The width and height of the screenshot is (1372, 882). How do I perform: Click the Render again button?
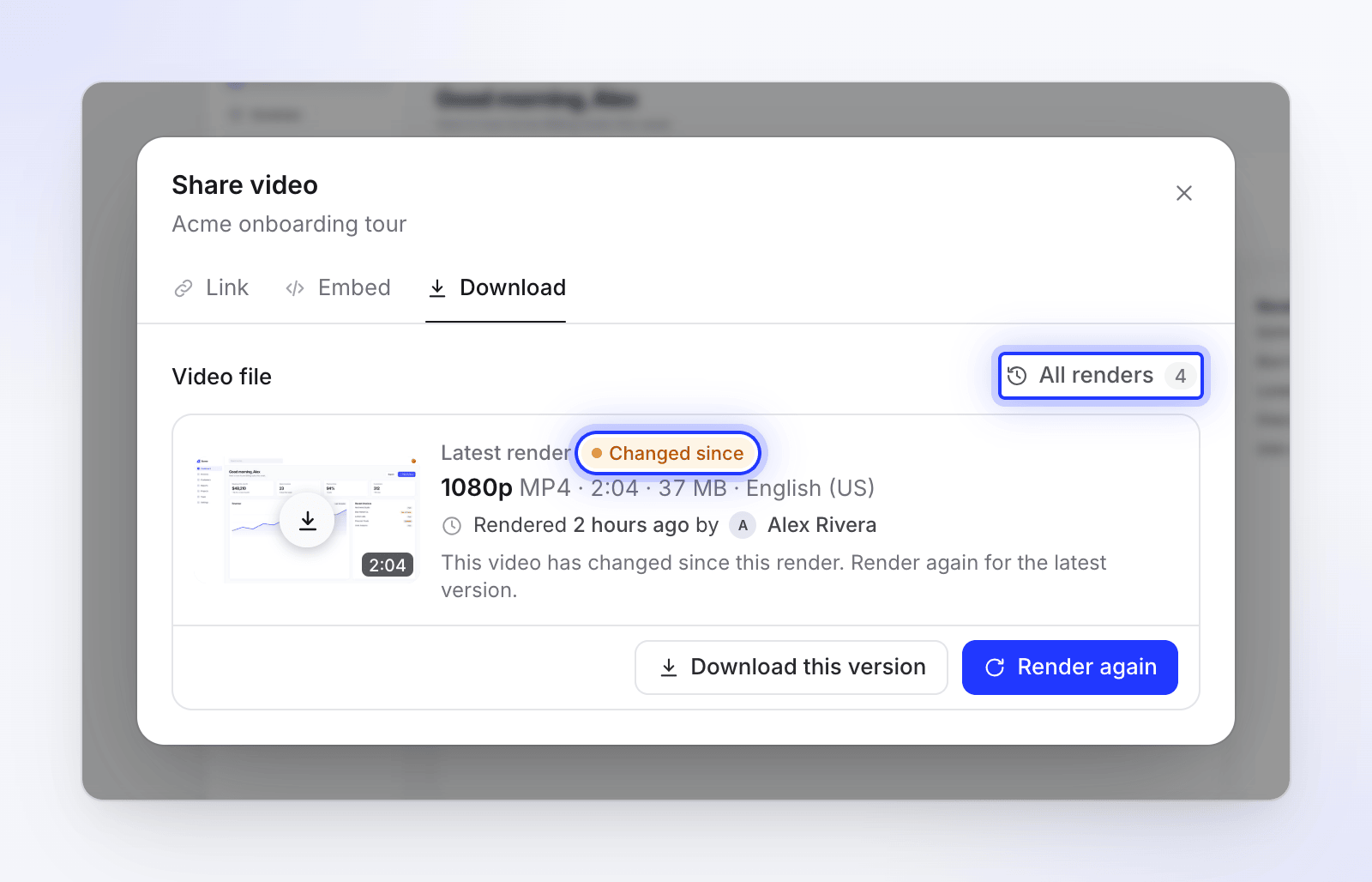[1070, 668]
